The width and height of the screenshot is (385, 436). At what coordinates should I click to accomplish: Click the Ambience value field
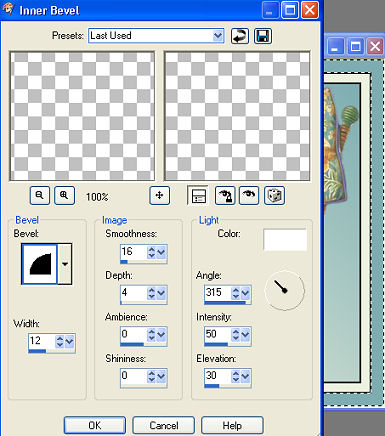pyautogui.click(x=134, y=335)
